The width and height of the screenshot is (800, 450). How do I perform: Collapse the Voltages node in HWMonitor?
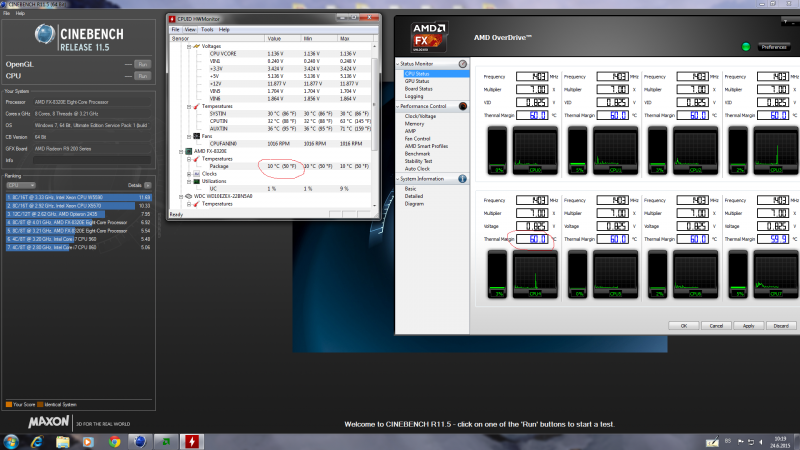tap(189, 46)
